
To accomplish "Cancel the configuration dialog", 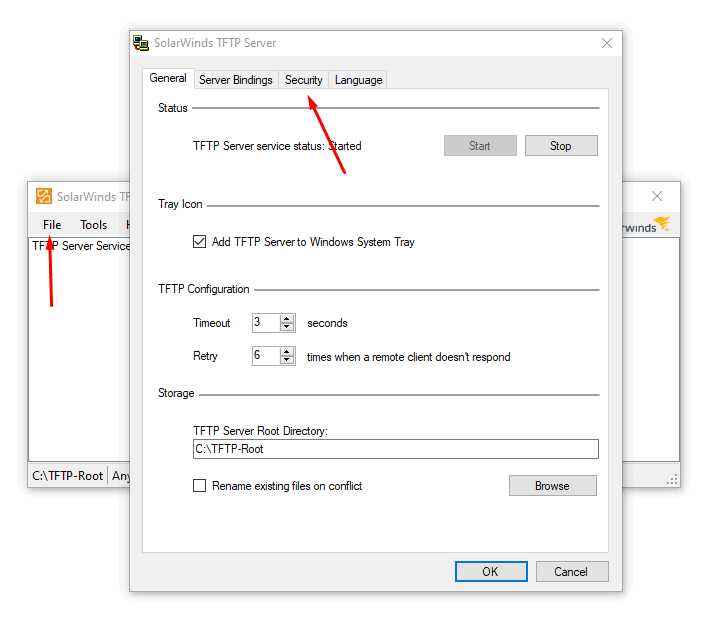I will click(572, 571).
